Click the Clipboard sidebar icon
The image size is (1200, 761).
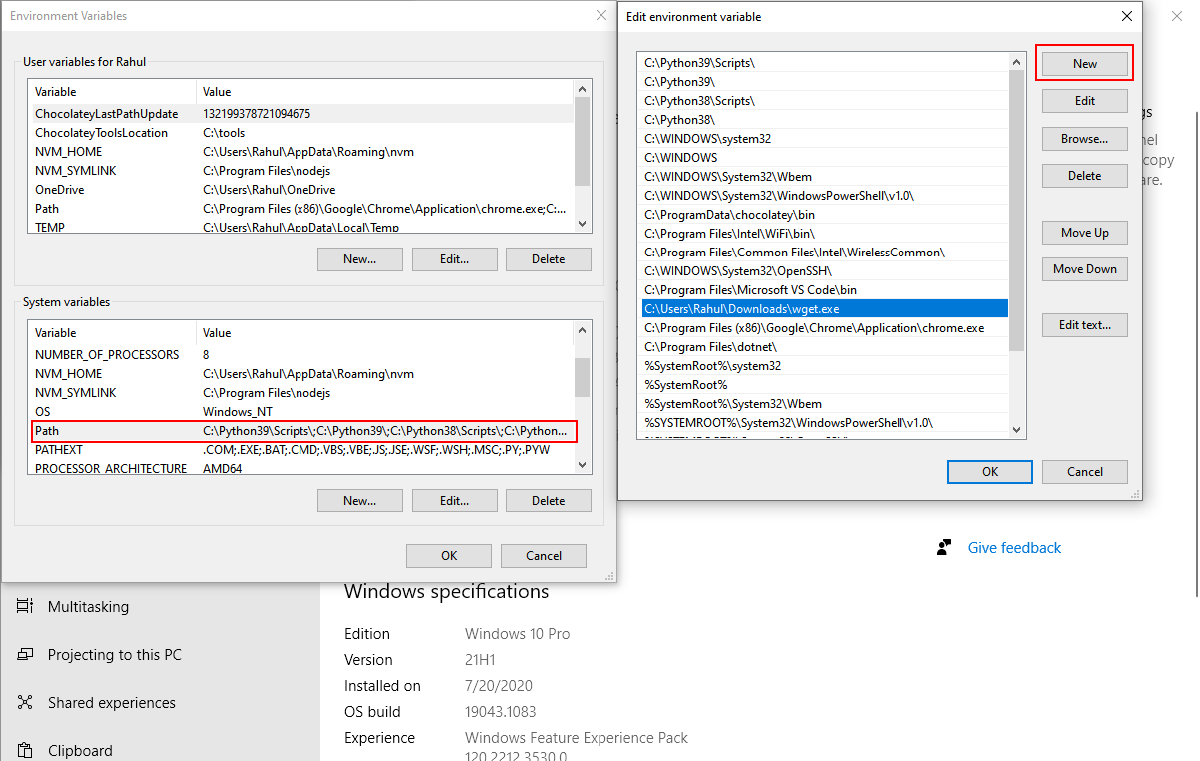coord(26,750)
